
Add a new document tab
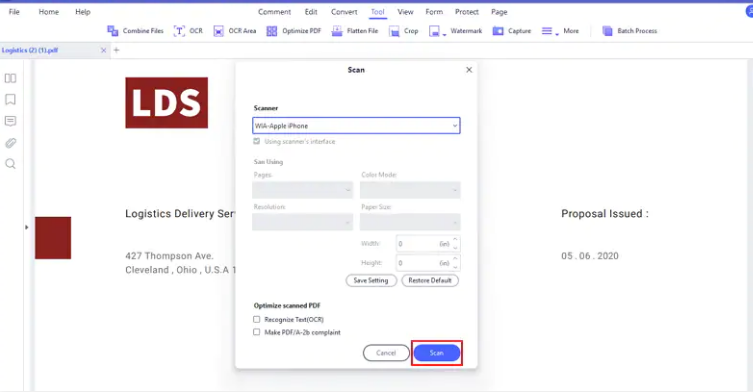point(116,50)
